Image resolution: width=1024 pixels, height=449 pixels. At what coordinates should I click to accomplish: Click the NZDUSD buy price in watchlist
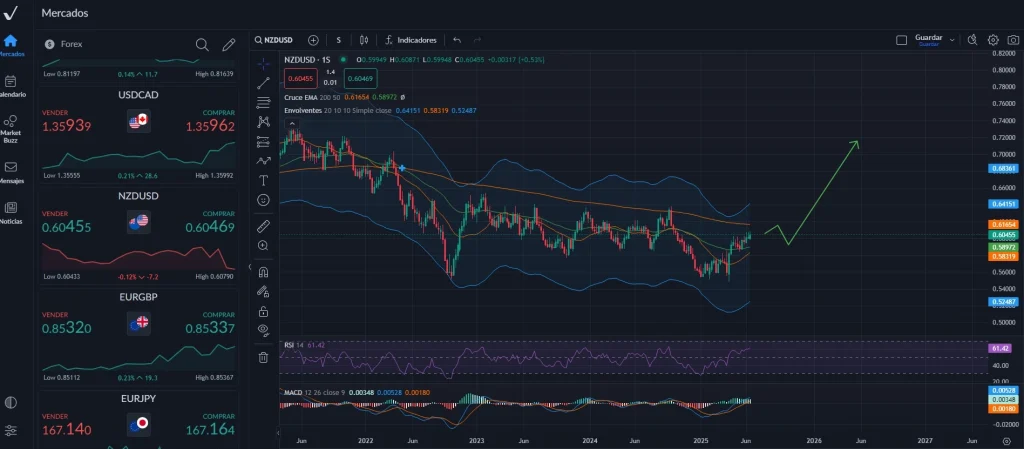[x=210, y=227]
